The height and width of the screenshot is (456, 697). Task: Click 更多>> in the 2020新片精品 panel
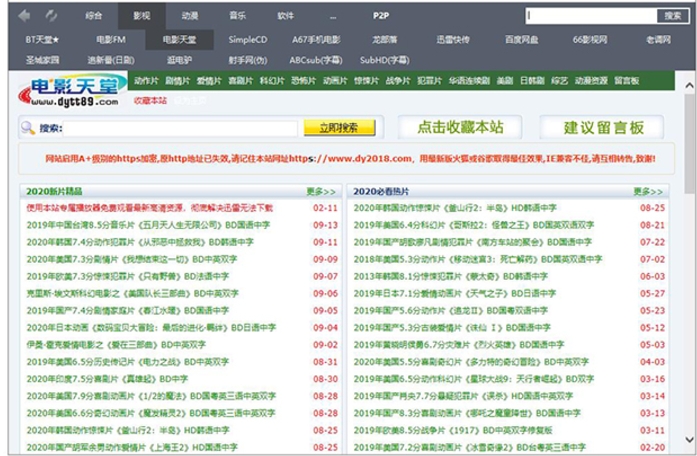(321, 192)
